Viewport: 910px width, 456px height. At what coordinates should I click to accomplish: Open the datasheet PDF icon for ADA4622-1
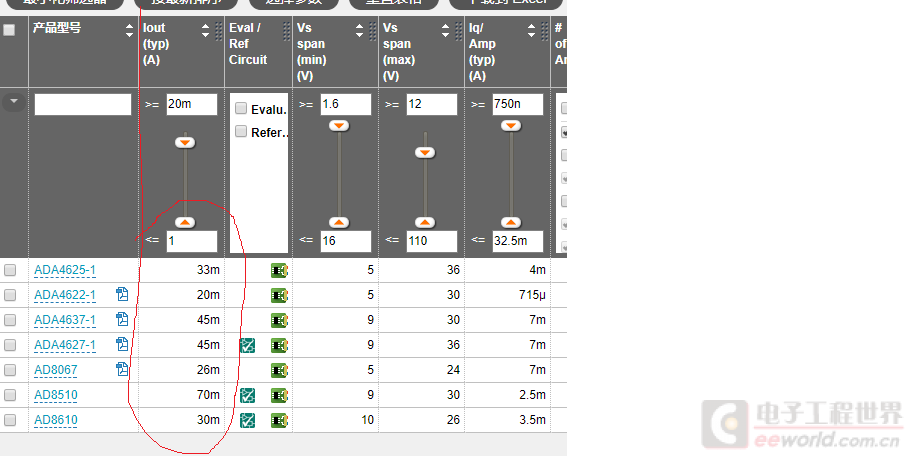pyautogui.click(x=122, y=294)
